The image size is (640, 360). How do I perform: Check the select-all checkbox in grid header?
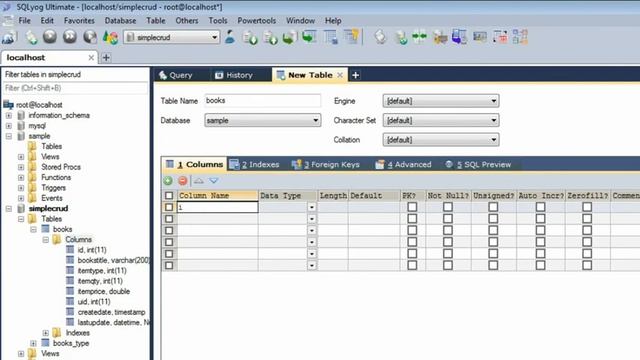click(169, 196)
